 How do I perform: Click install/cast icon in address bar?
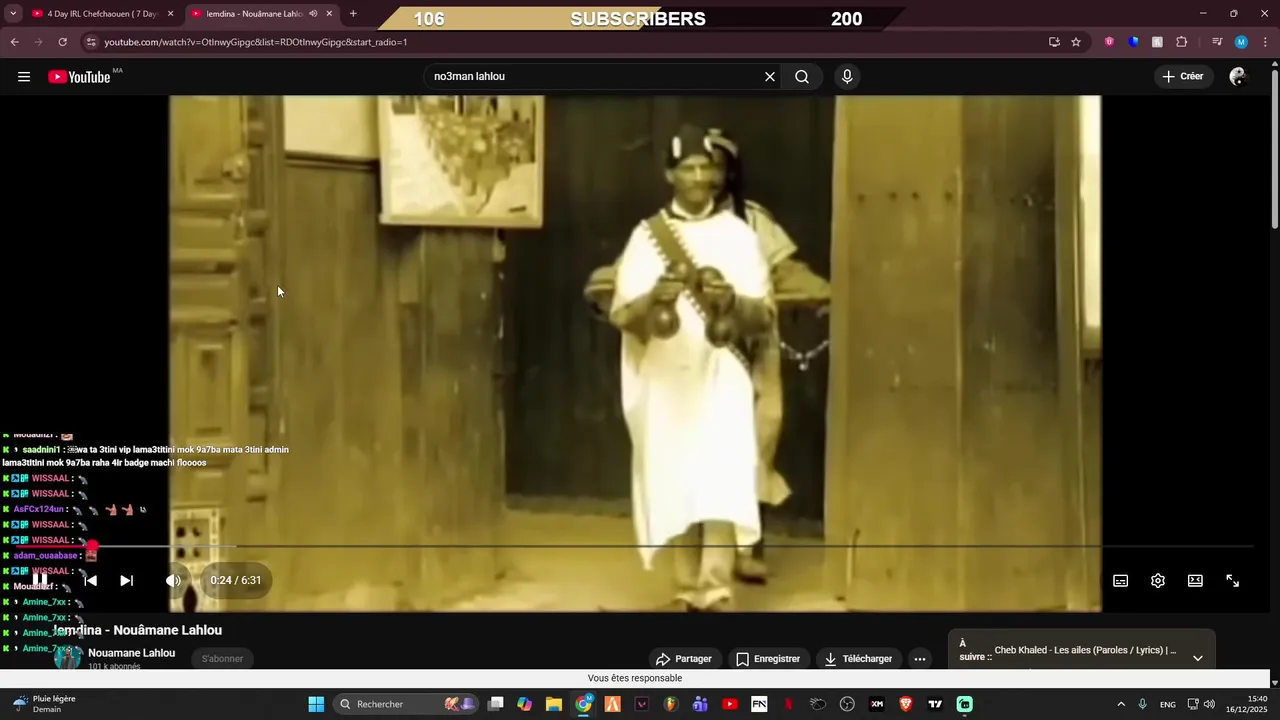(1054, 42)
